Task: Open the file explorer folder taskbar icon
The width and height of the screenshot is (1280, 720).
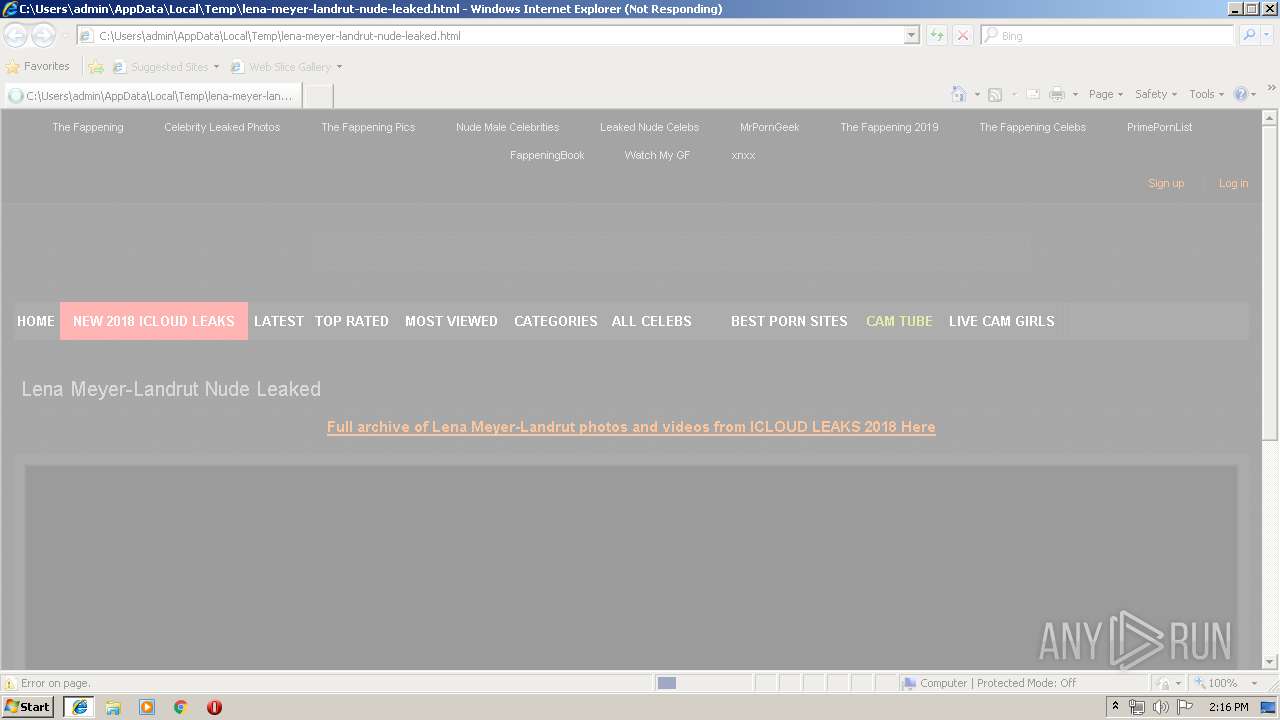Action: (x=113, y=707)
